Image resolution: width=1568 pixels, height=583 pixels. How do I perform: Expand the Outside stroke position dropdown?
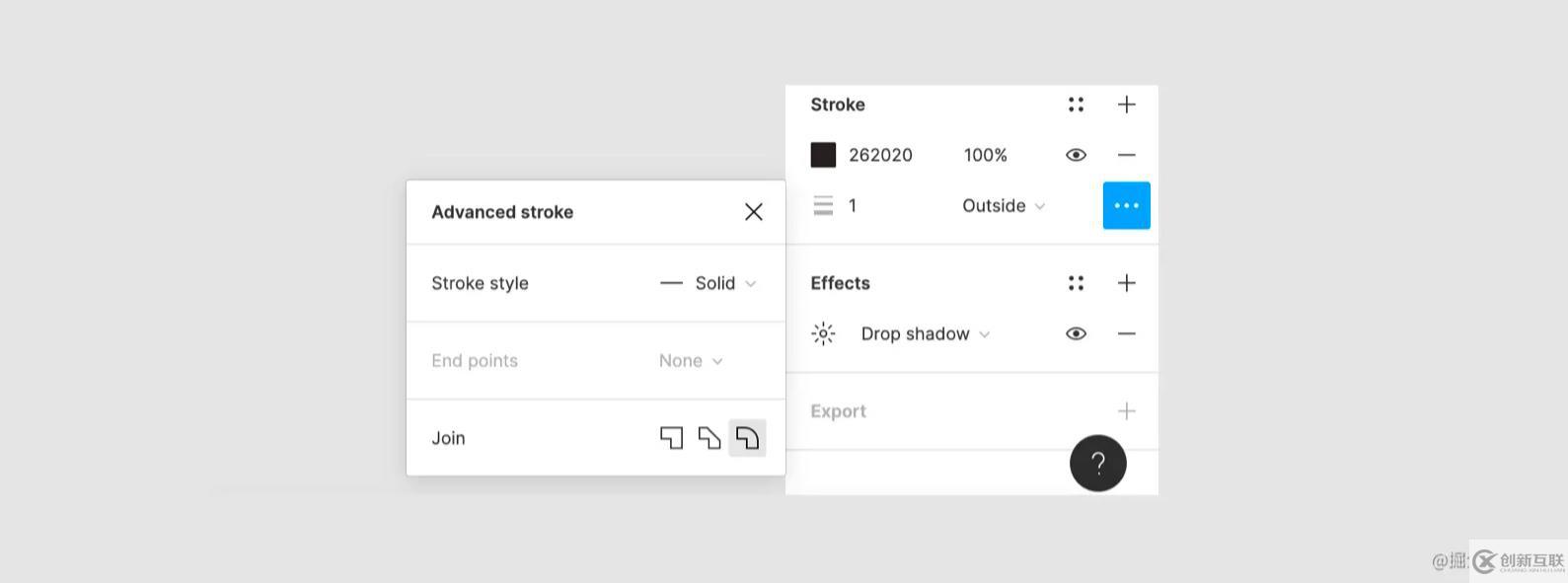[x=1004, y=205]
